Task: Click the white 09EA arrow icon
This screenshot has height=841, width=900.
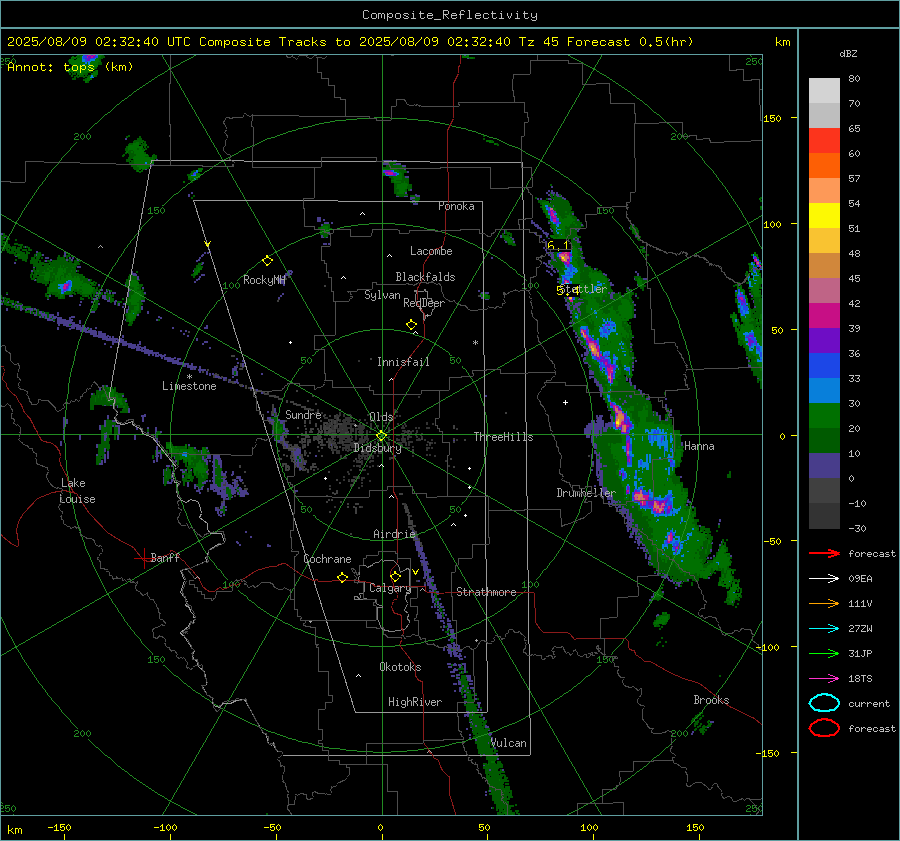Action: [824, 579]
